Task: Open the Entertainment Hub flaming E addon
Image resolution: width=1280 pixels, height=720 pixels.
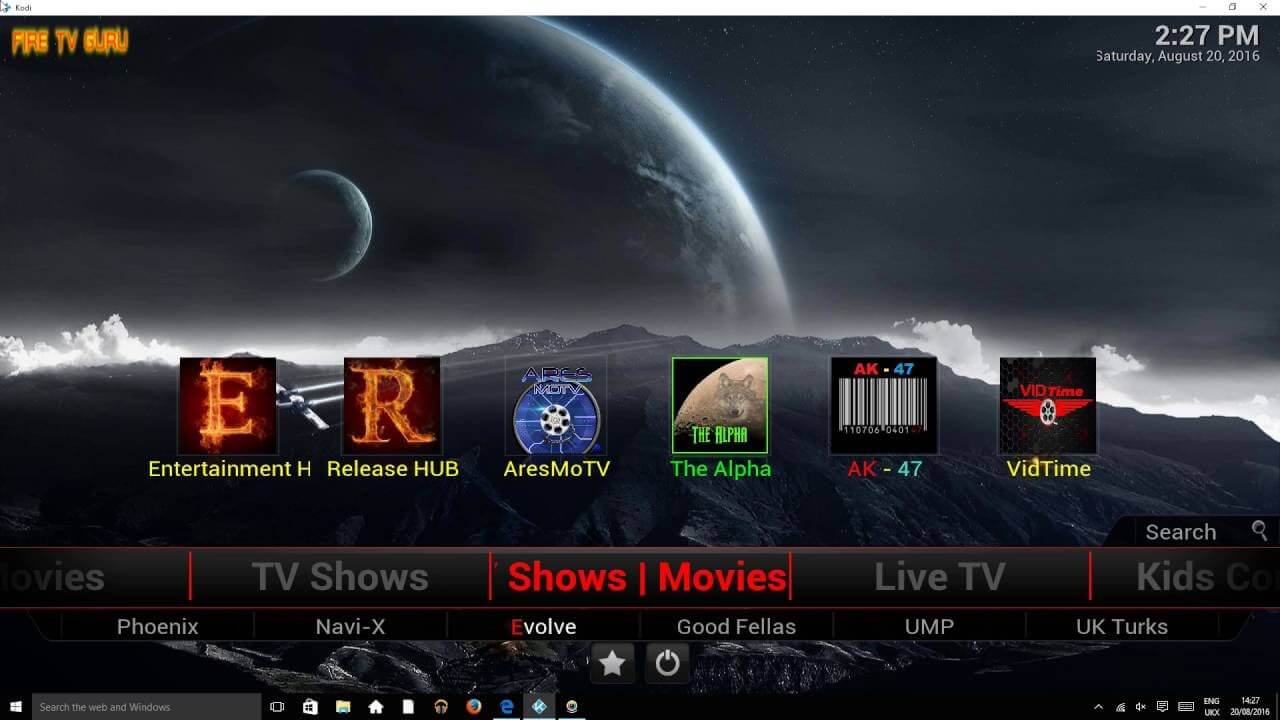Action: pyautogui.click(x=227, y=406)
